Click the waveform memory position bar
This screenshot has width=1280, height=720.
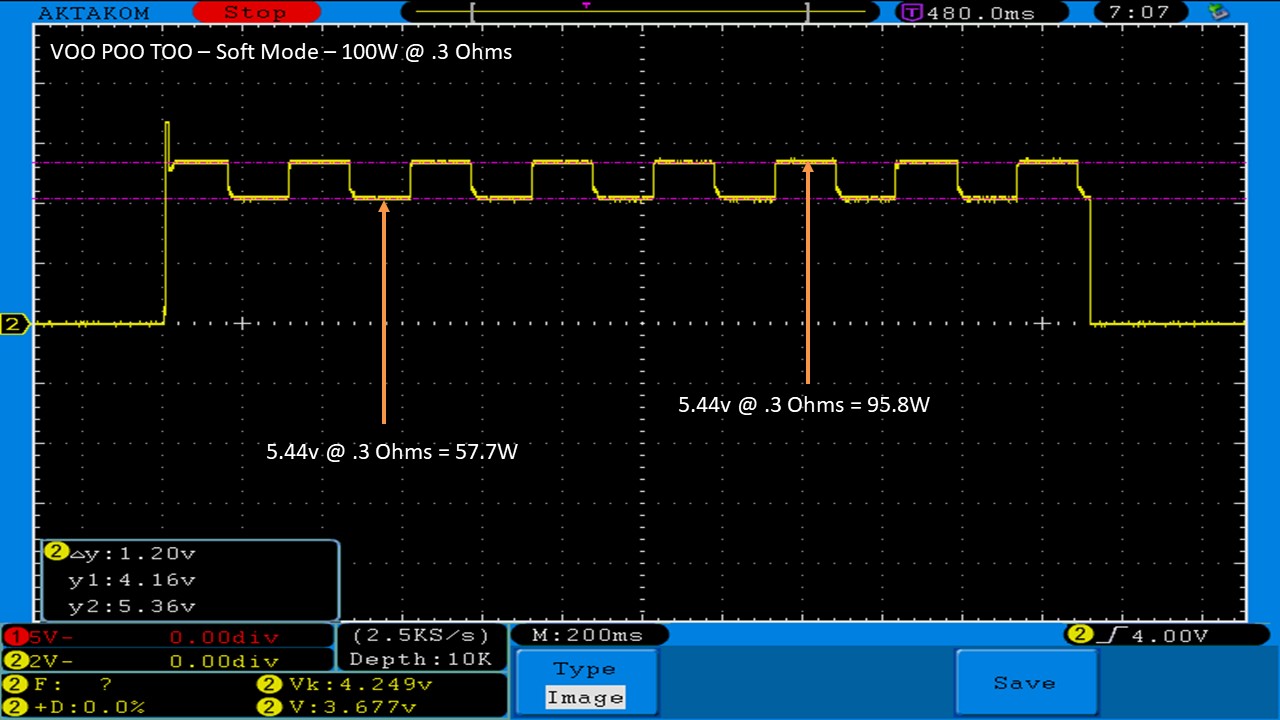click(640, 14)
